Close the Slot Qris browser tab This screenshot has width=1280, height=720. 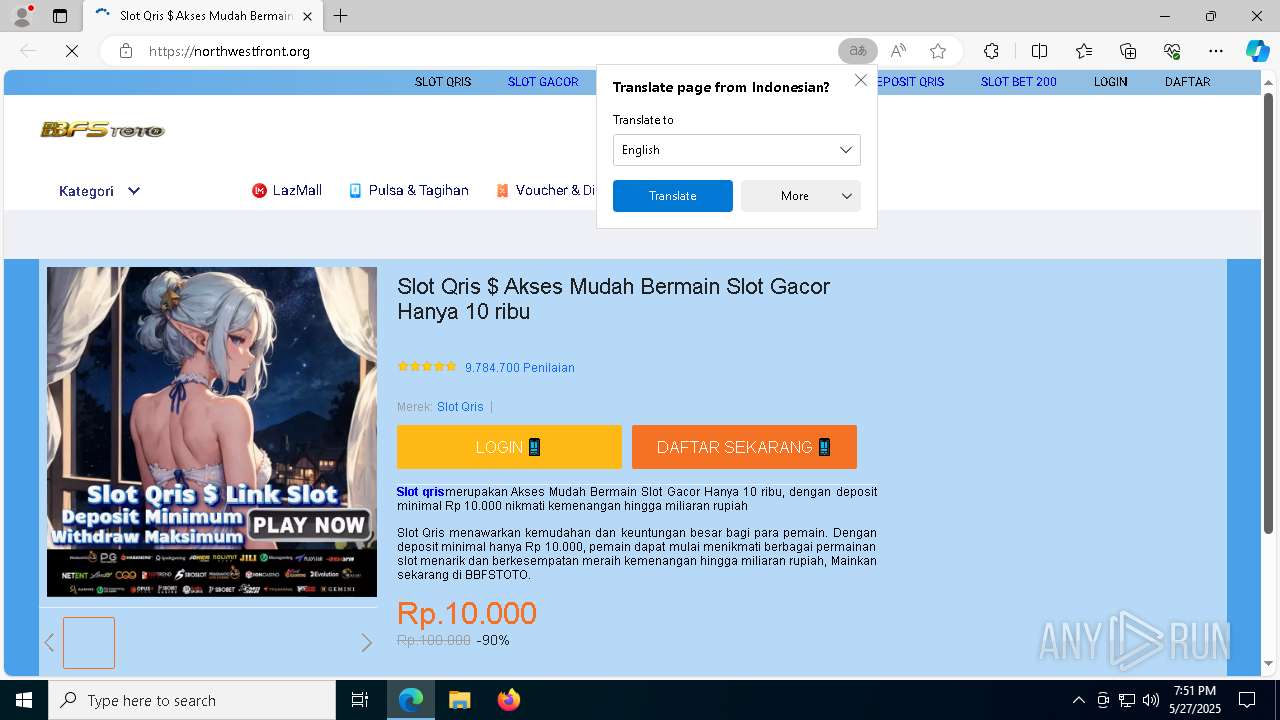pos(307,16)
